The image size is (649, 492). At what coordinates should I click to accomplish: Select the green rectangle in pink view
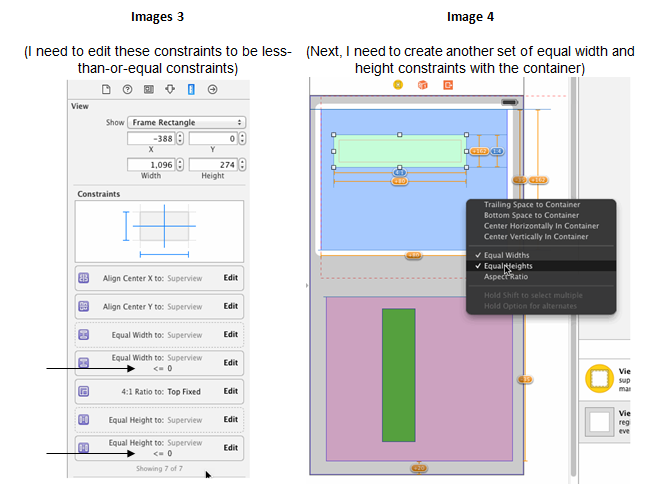point(398,374)
